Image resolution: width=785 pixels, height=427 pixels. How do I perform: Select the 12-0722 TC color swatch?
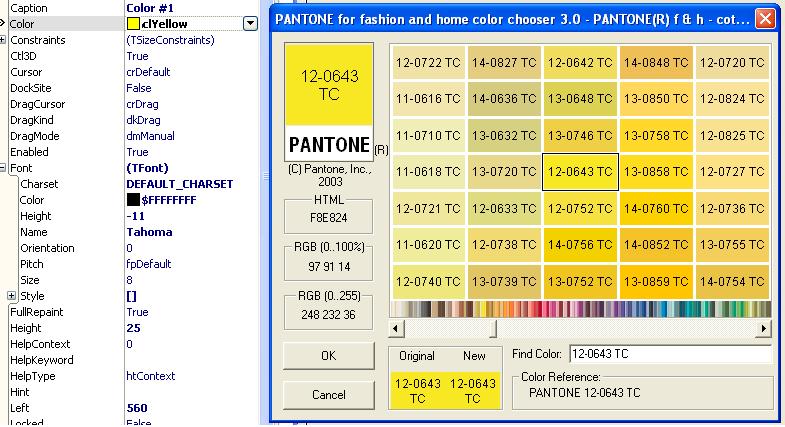(429, 63)
